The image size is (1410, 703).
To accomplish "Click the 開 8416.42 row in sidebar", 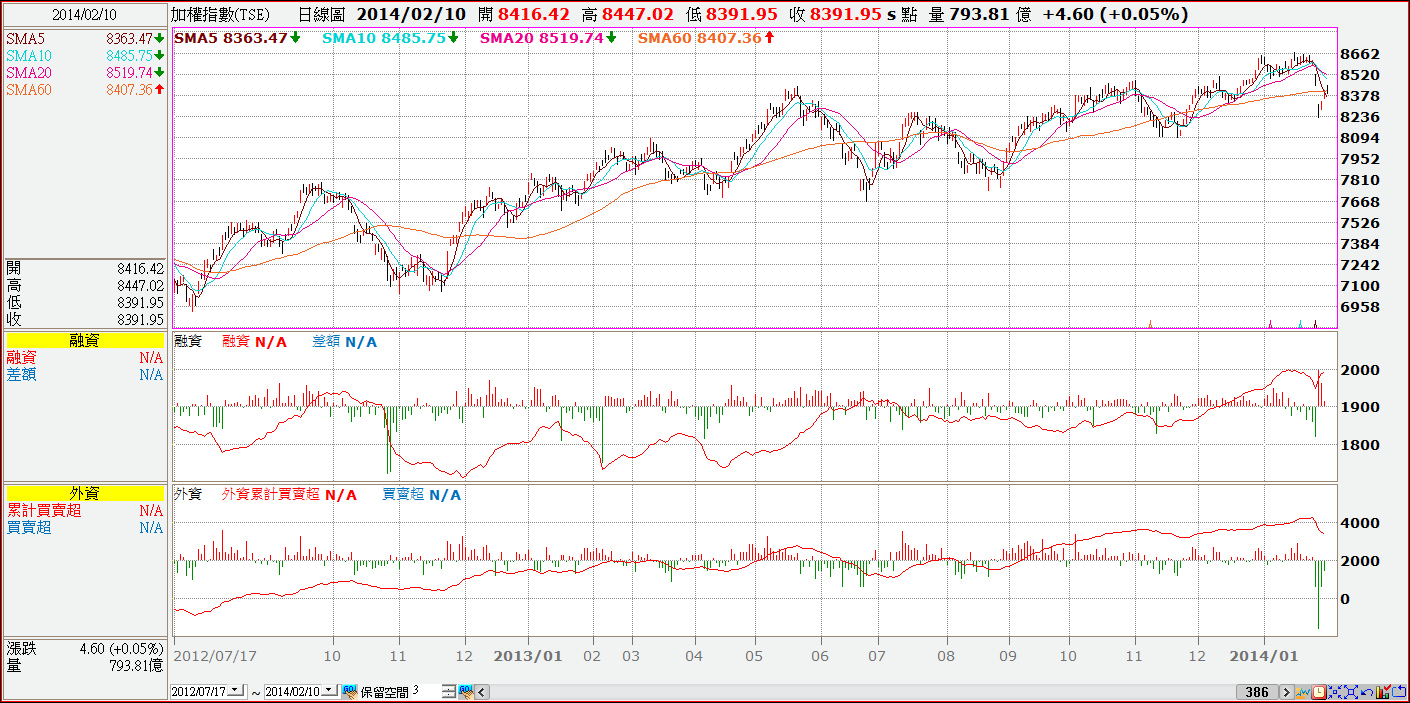I will (x=85, y=269).
